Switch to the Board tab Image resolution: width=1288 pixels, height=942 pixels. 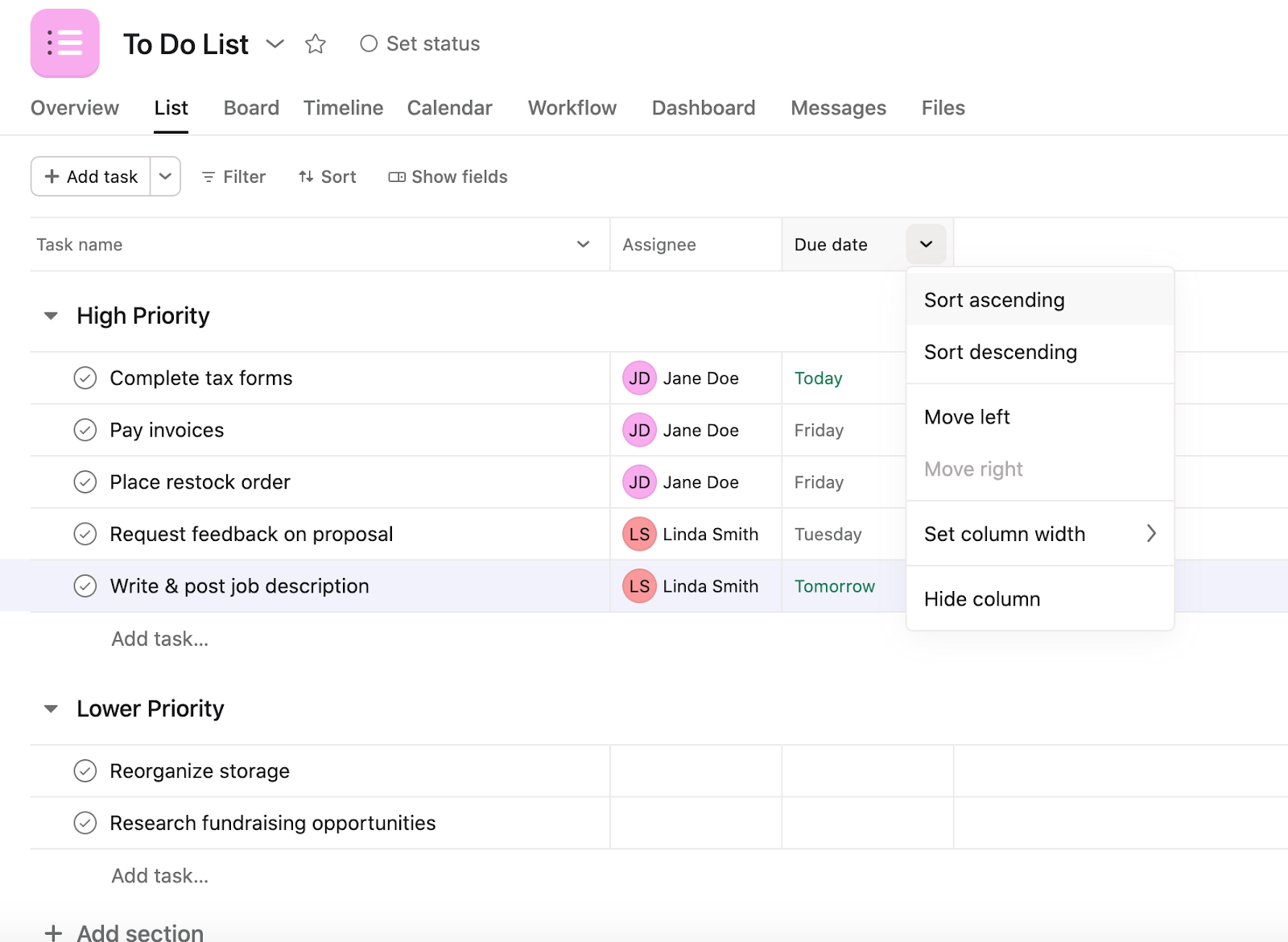pyautogui.click(x=251, y=108)
